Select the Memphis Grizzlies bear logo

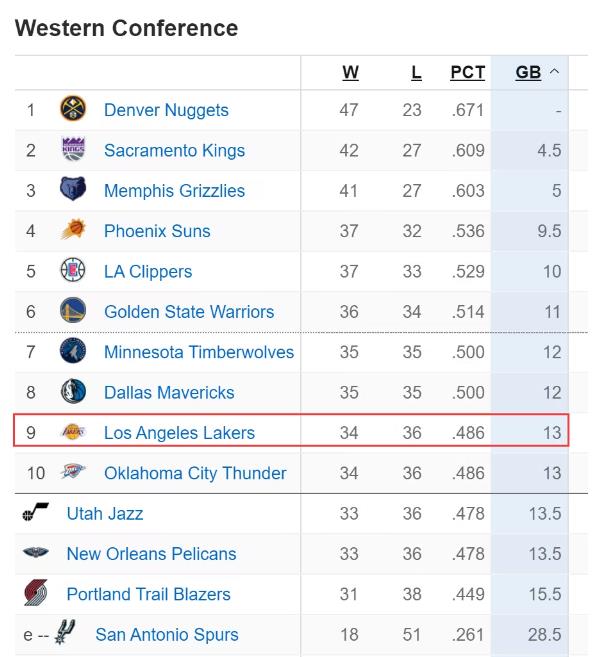point(73,189)
